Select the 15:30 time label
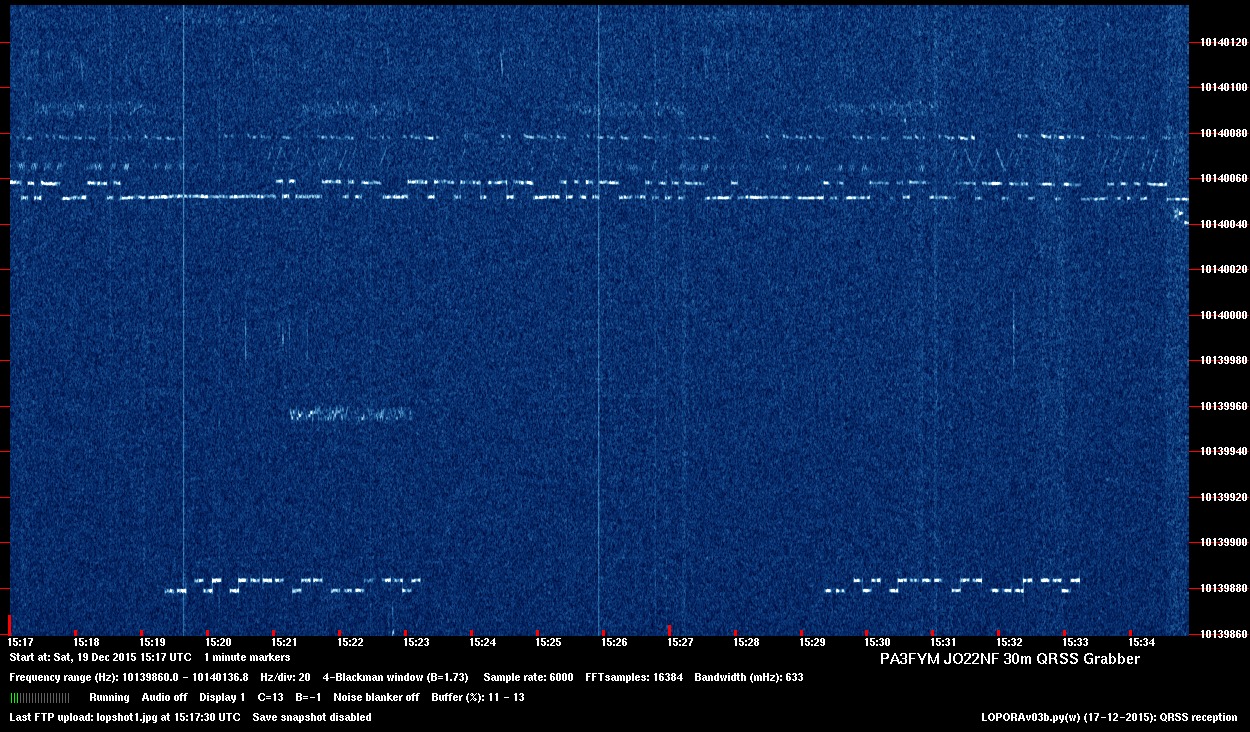 point(877,642)
